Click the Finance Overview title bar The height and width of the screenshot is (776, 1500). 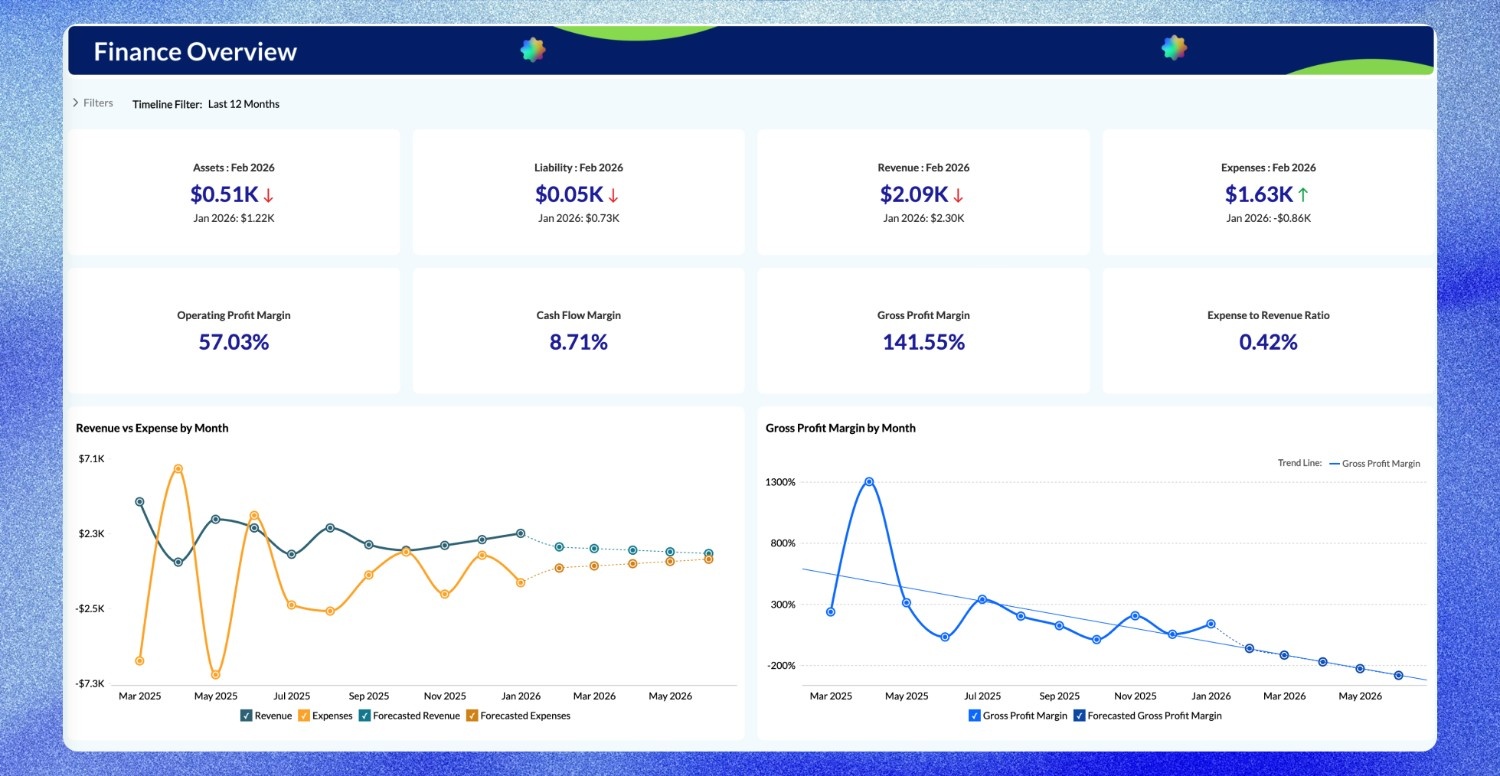pos(194,51)
